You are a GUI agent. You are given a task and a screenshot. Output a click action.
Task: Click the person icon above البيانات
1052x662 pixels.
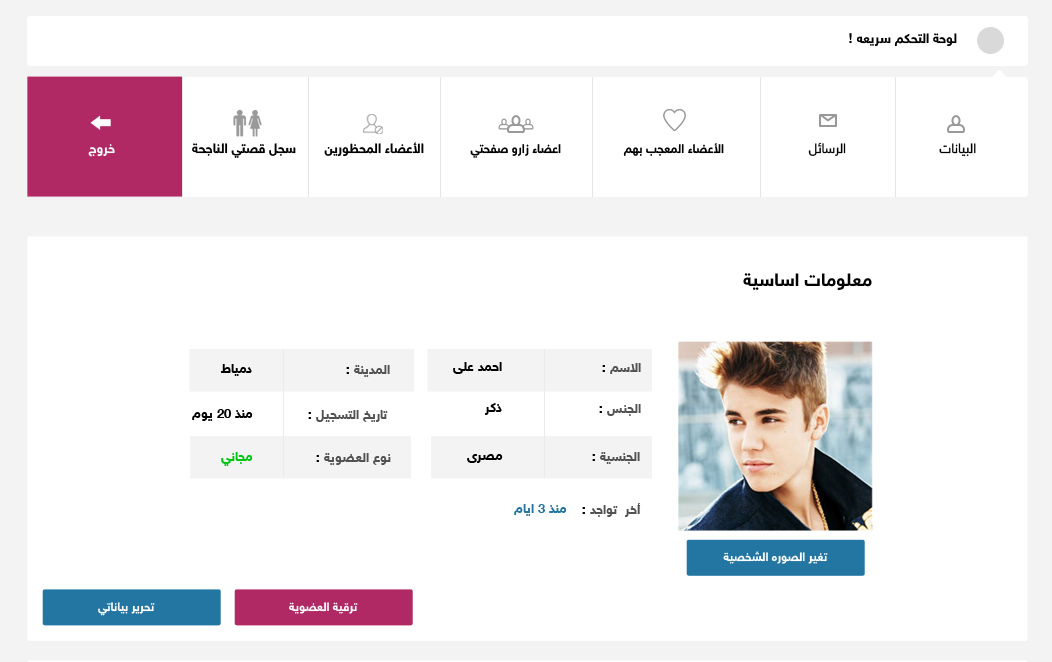(x=956, y=124)
